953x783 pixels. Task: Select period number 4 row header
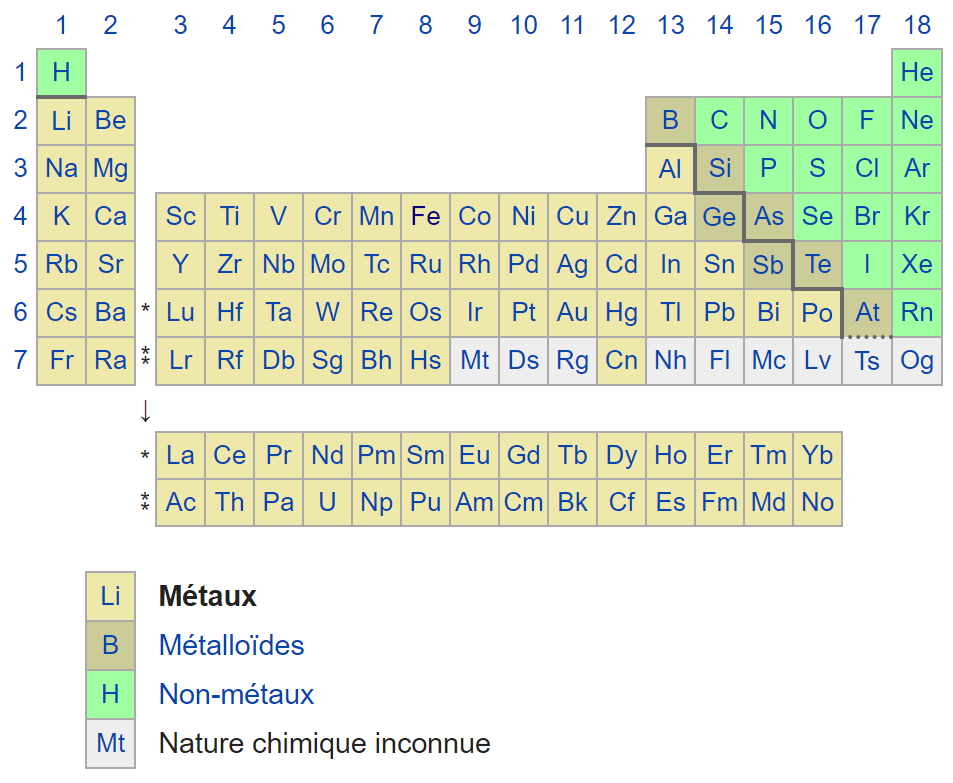(20, 216)
